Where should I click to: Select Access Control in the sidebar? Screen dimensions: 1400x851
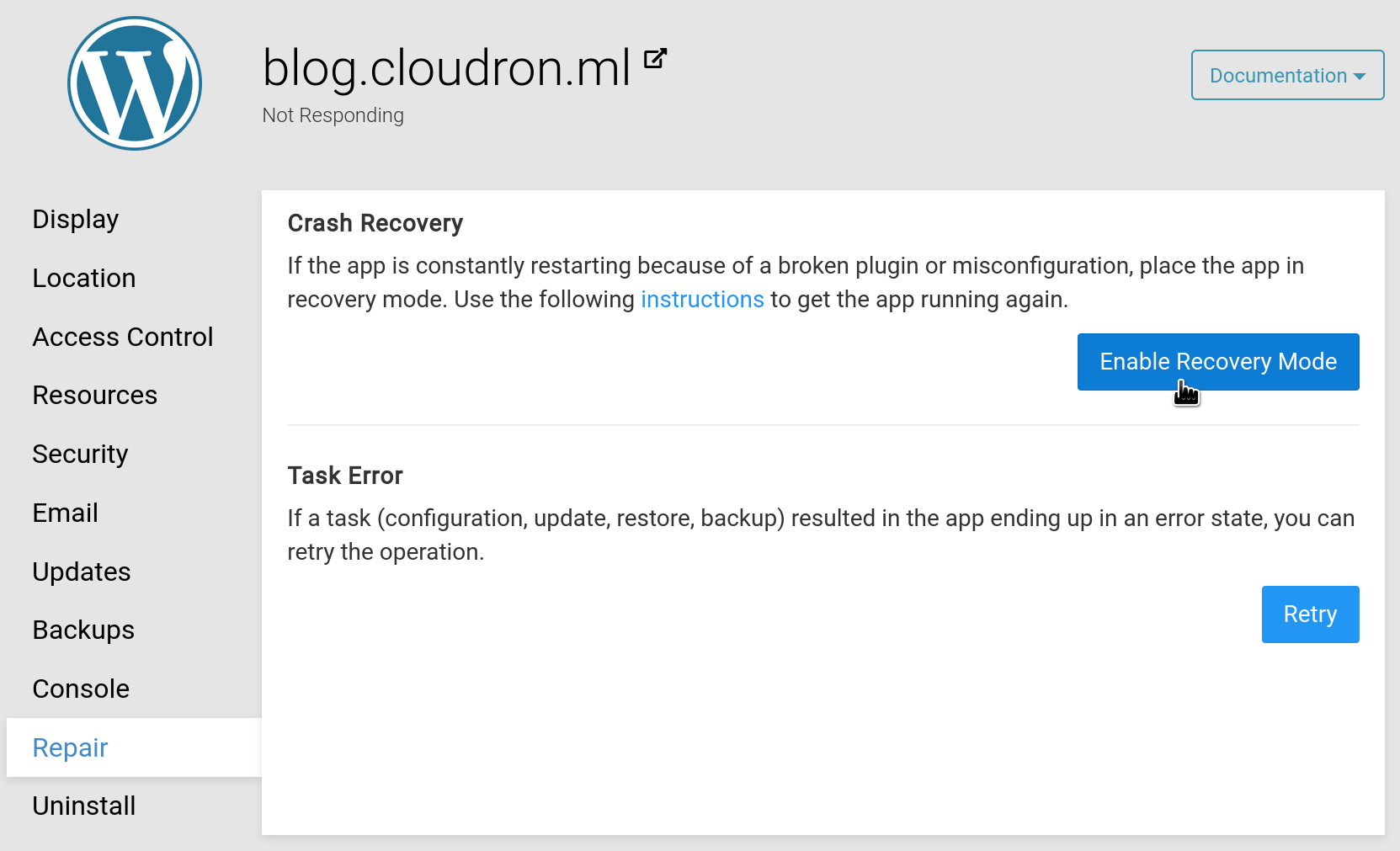coord(123,338)
